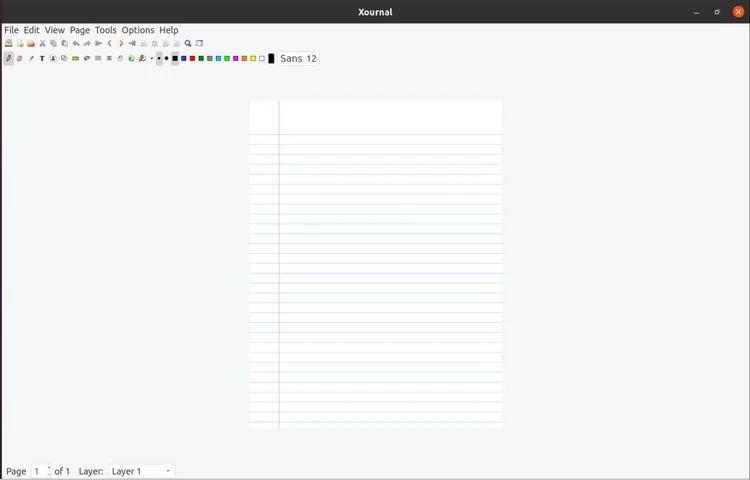Open the Help menu

[169, 30]
